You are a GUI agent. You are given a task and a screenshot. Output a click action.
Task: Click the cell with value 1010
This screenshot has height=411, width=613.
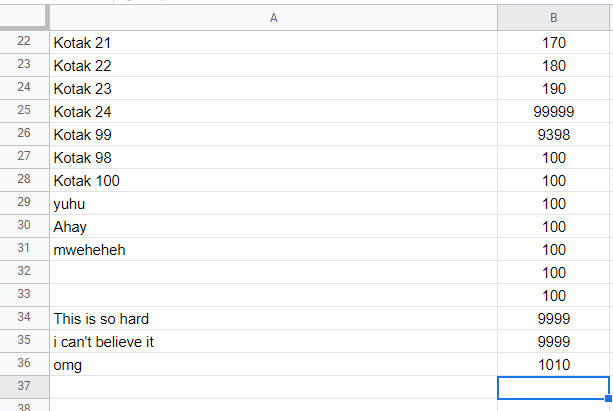pos(553,365)
